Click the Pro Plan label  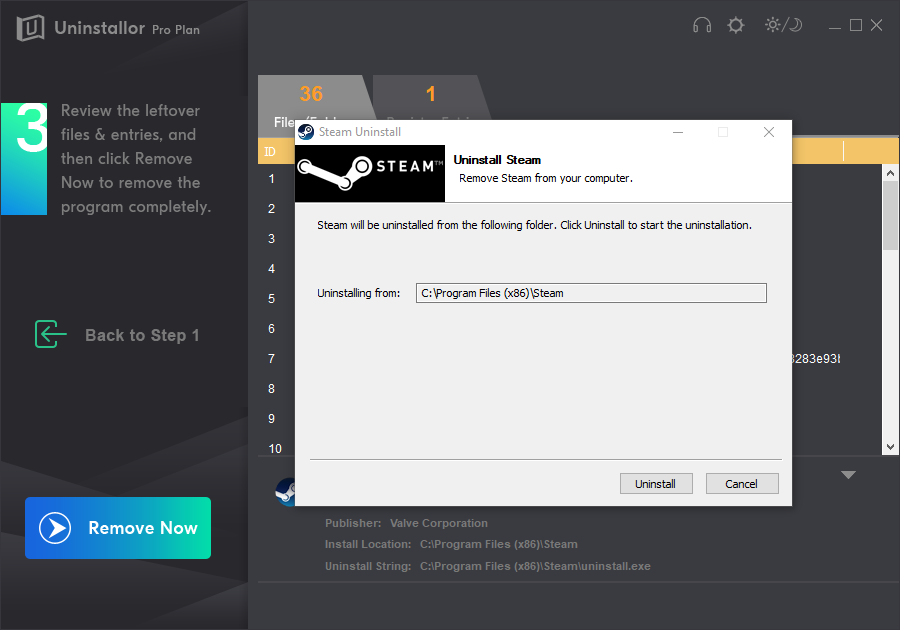[176, 29]
